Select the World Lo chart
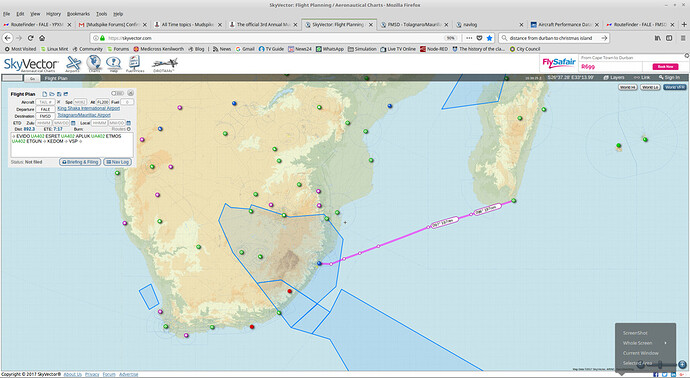Viewport: 690px width, 378px height. pos(650,87)
